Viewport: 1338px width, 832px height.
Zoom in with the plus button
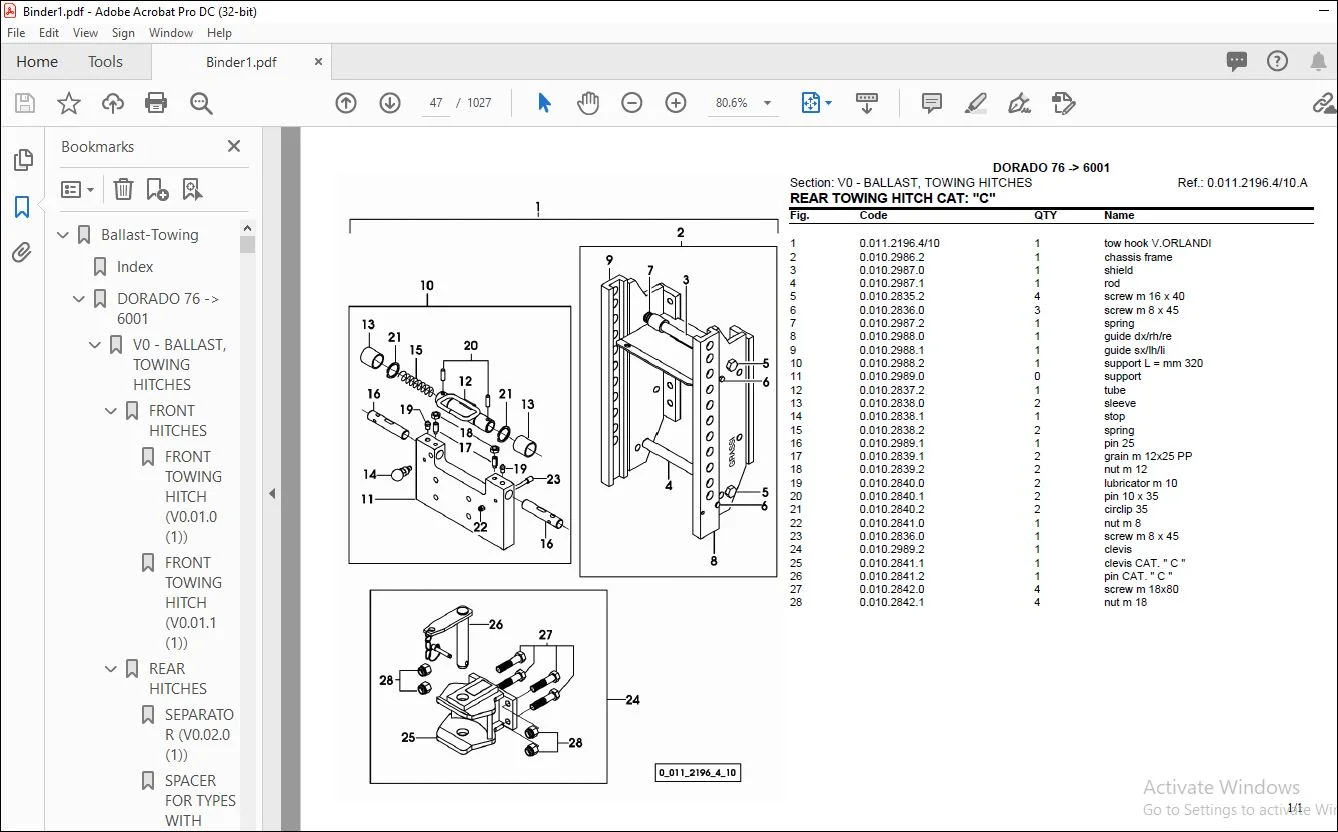[x=676, y=103]
